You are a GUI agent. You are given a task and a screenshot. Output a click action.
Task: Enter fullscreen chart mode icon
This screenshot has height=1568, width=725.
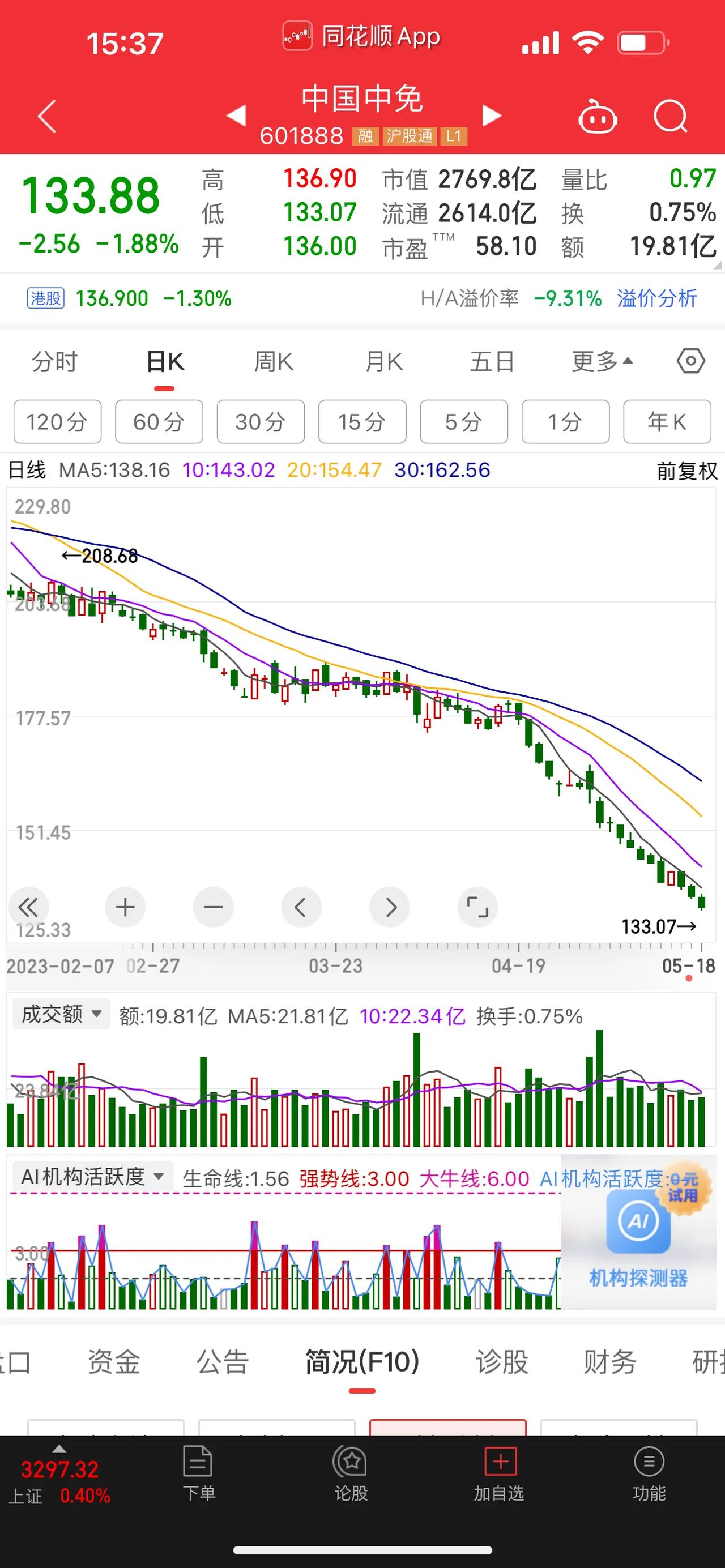(x=477, y=908)
